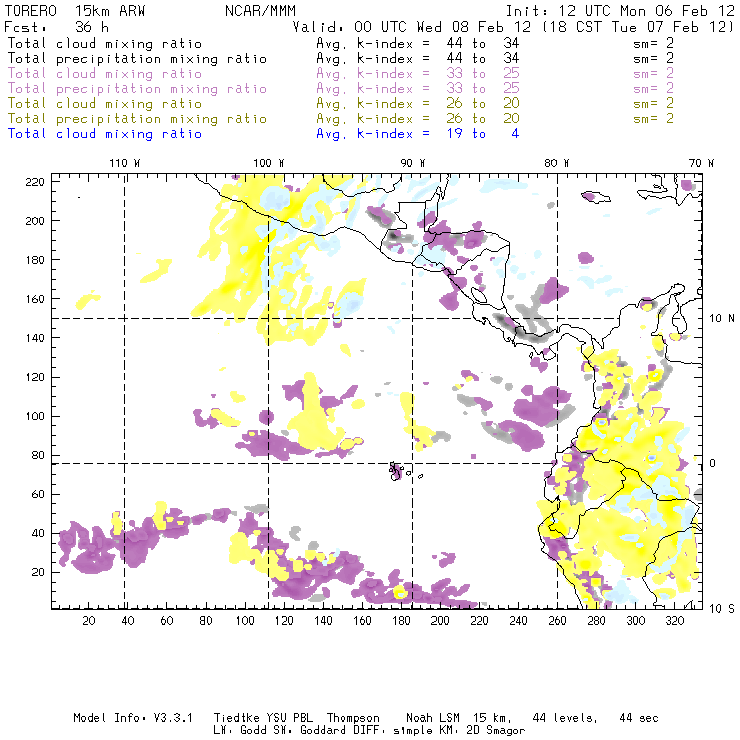Select the '10 S' latitude label
Viewport: 740px width, 740px height.
coord(722,609)
